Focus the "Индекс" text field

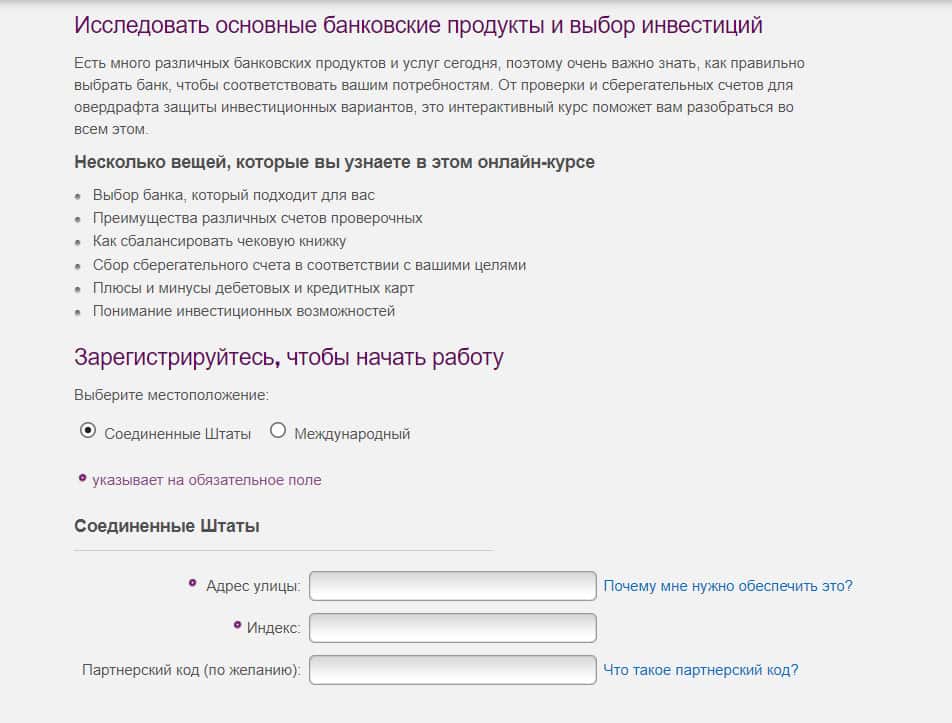452,628
